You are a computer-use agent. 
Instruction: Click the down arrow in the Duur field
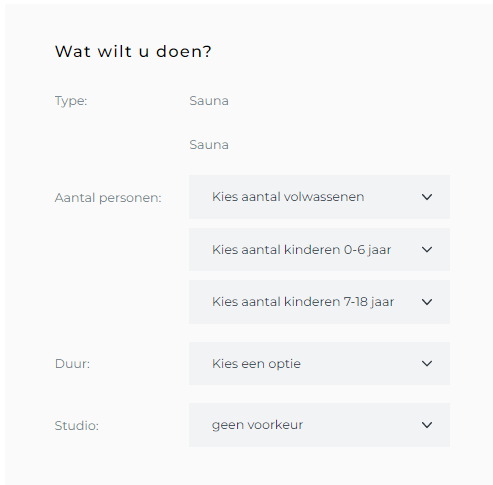(x=427, y=363)
